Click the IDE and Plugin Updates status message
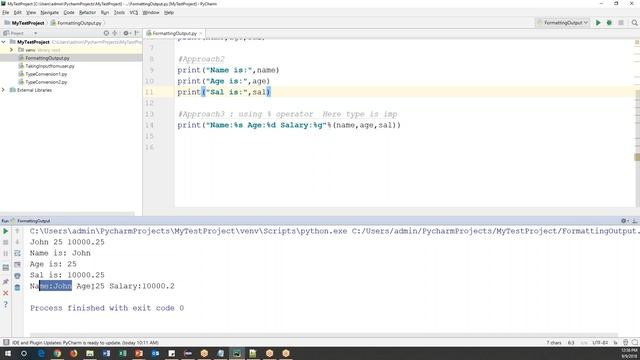 [x=85, y=343]
